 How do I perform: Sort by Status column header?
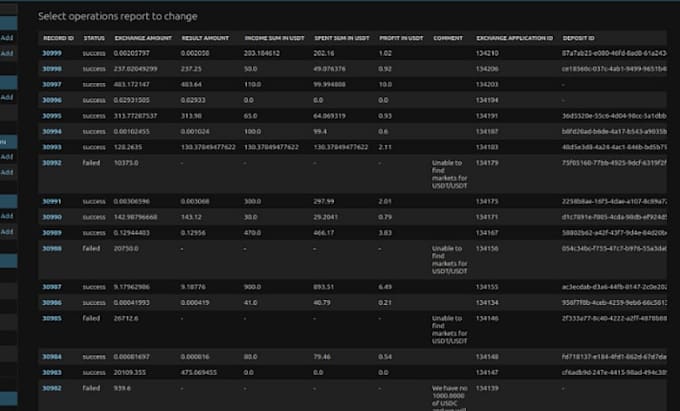(x=94, y=38)
